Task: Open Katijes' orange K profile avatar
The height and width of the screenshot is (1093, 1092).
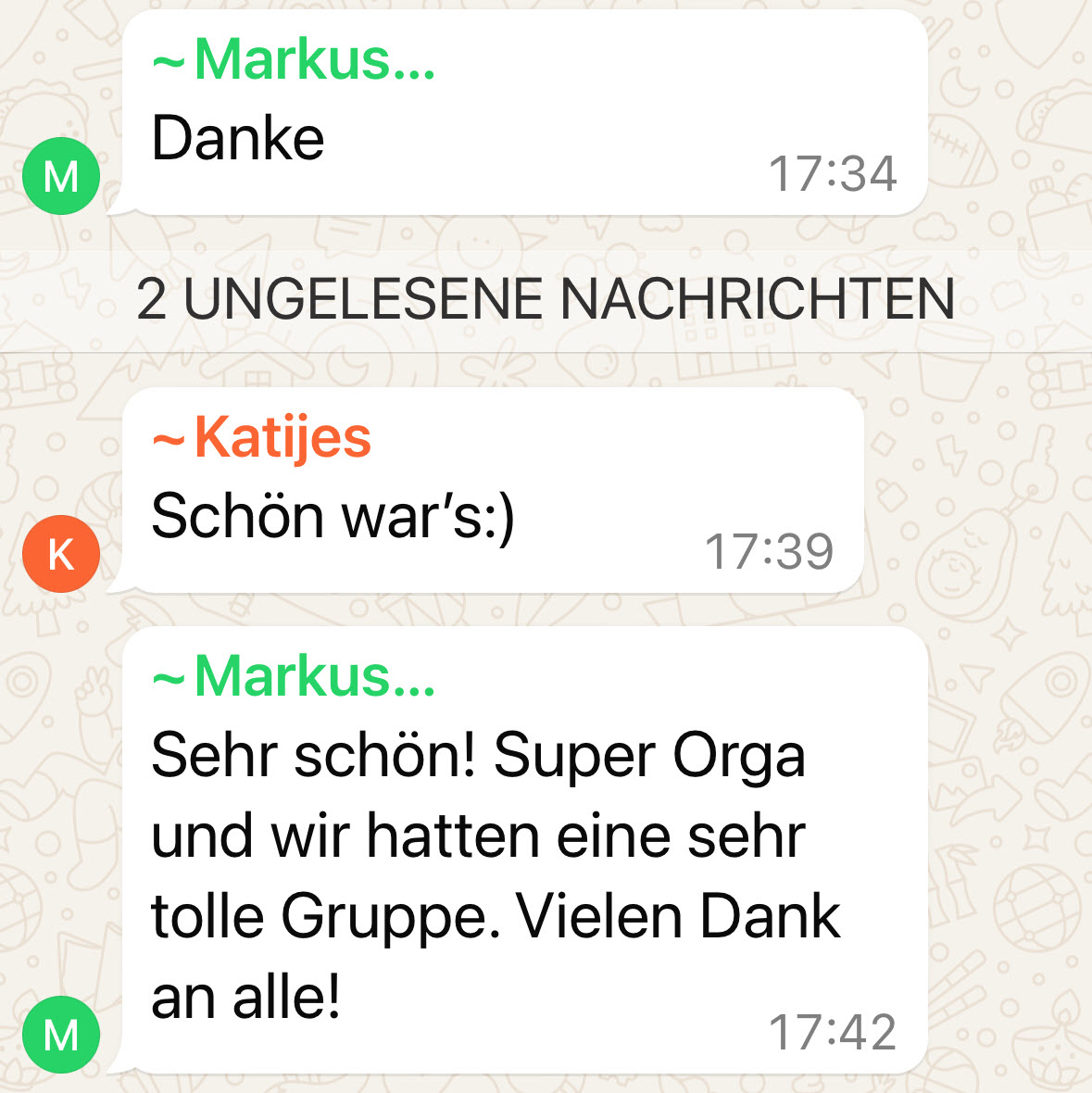Action: (61, 554)
